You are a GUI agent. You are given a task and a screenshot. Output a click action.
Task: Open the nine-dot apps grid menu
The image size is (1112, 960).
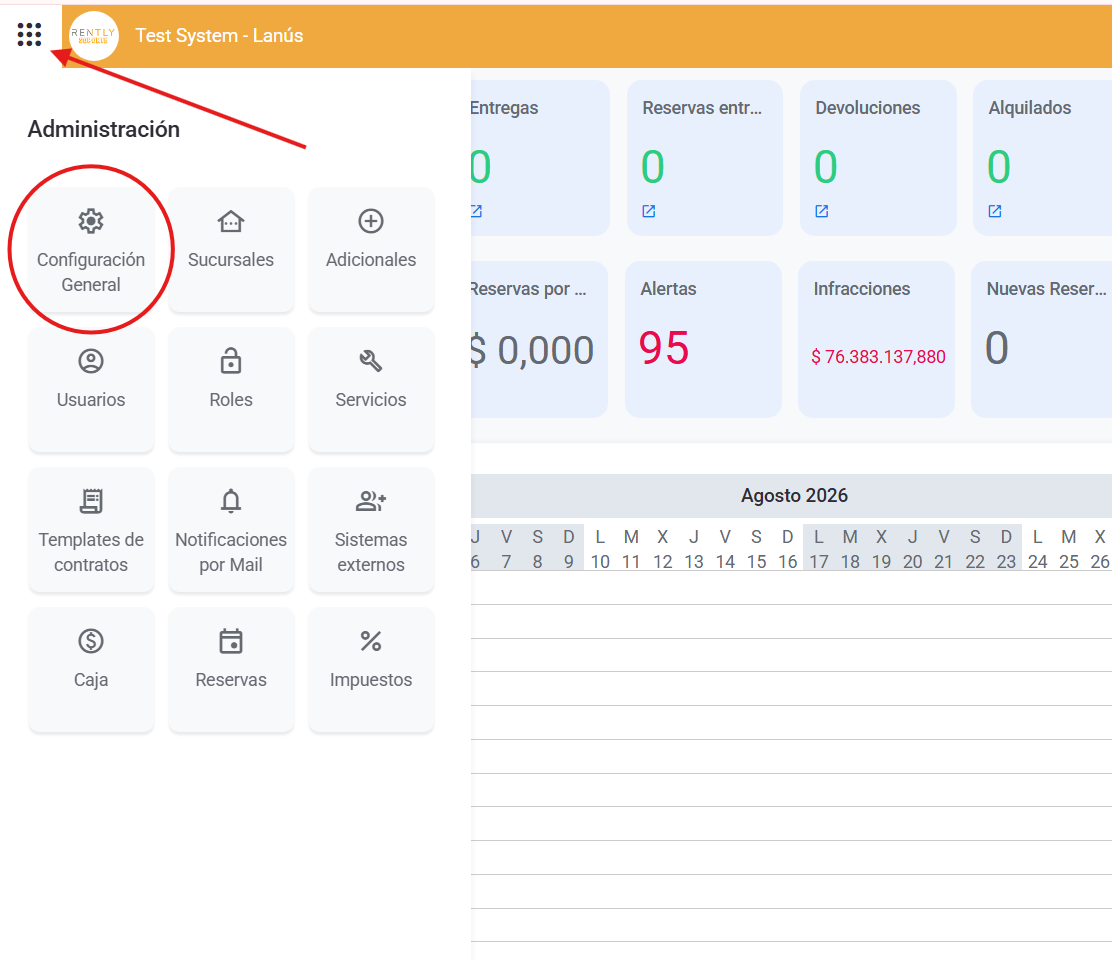click(x=29, y=34)
